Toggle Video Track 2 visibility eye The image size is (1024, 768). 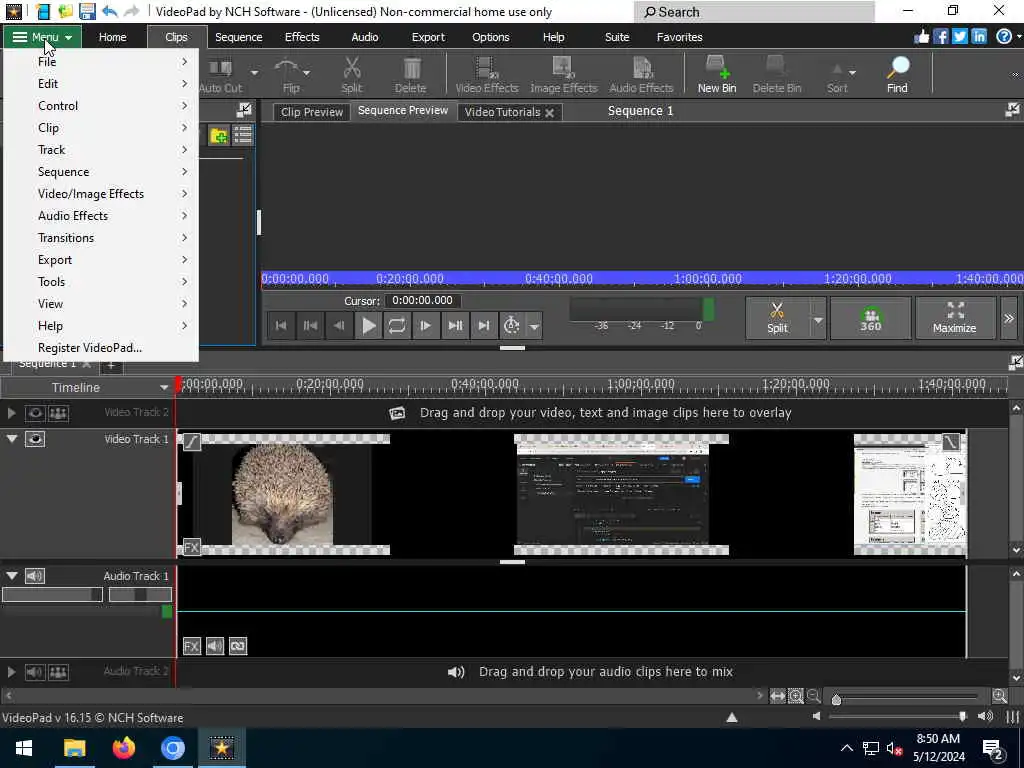click(35, 413)
